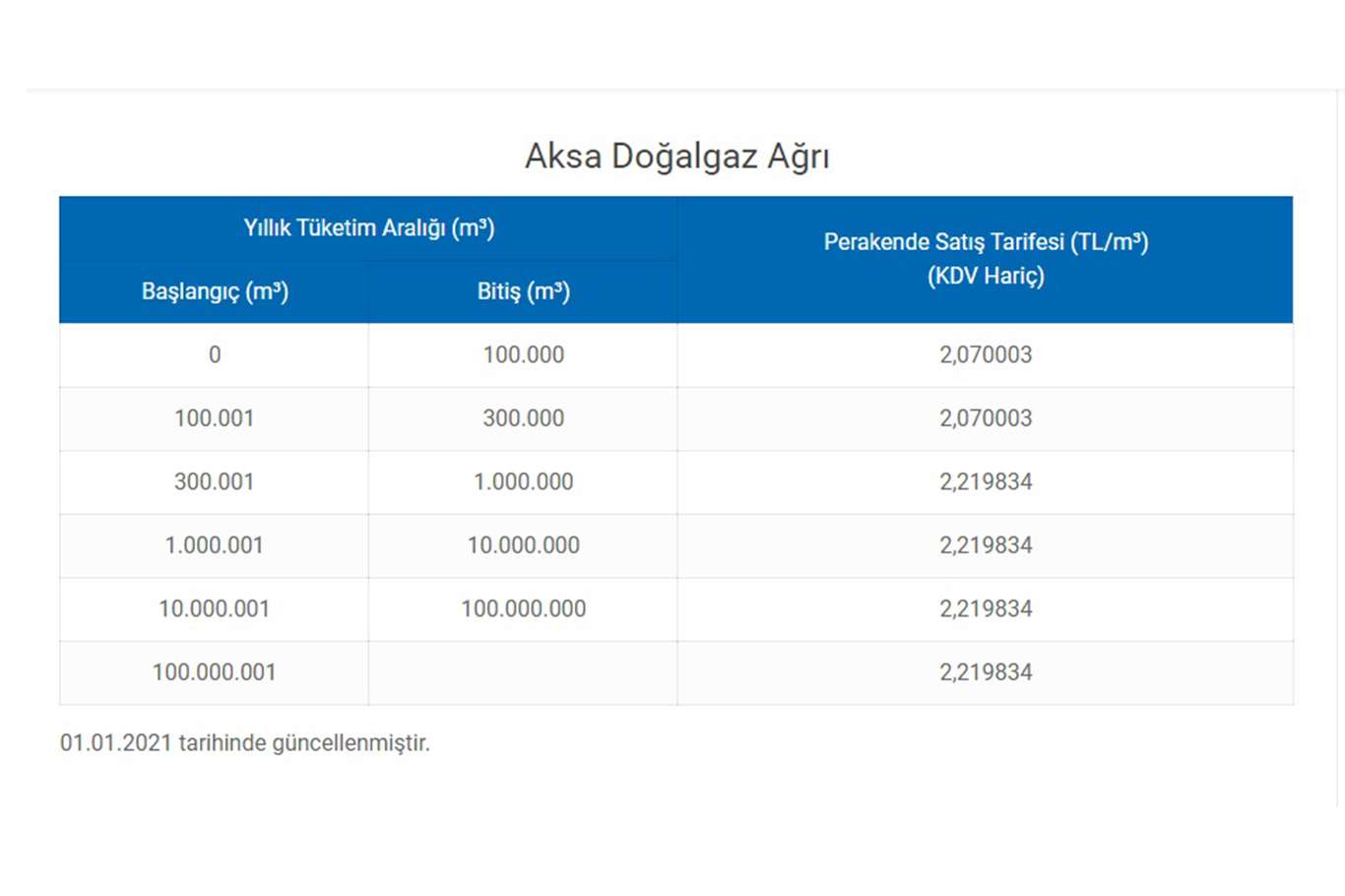
Task: Click the tariff price in the last row
Action: (985, 672)
